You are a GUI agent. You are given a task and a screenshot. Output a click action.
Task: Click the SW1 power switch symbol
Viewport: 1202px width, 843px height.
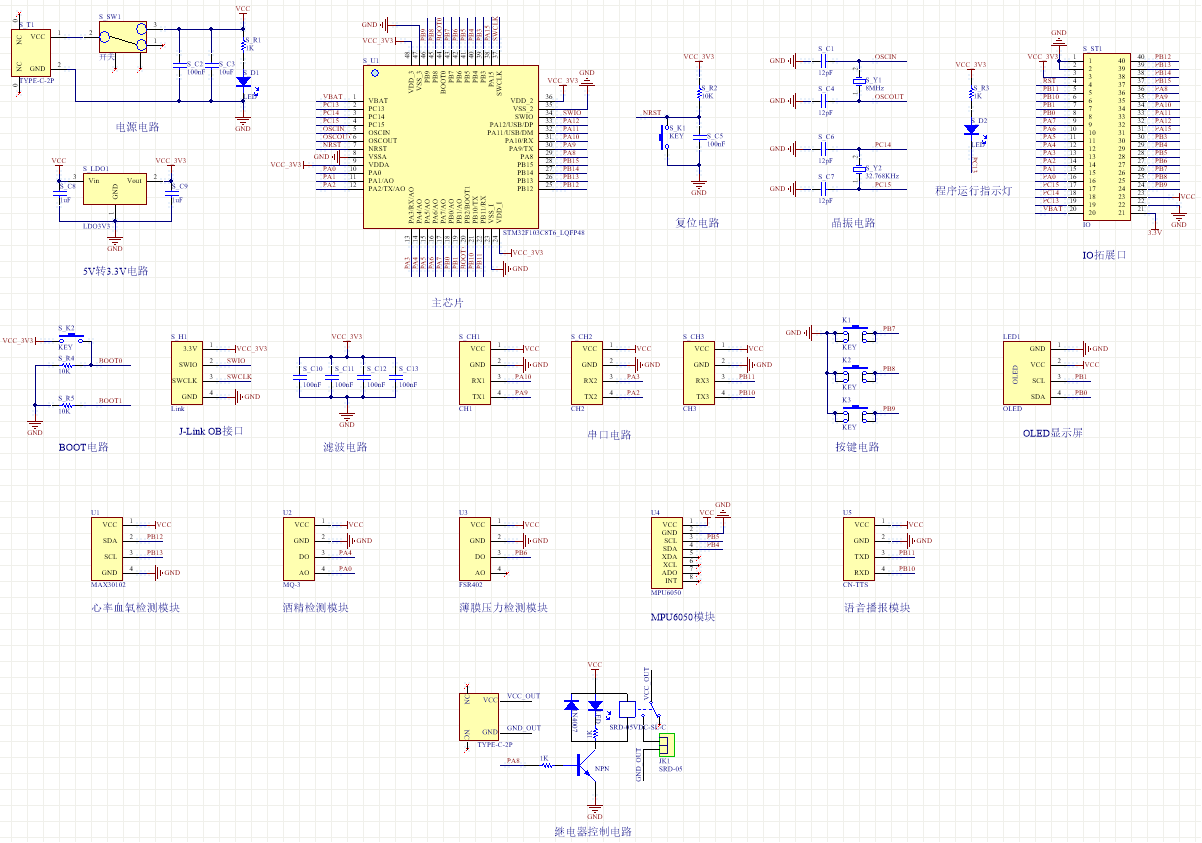[x=124, y=37]
